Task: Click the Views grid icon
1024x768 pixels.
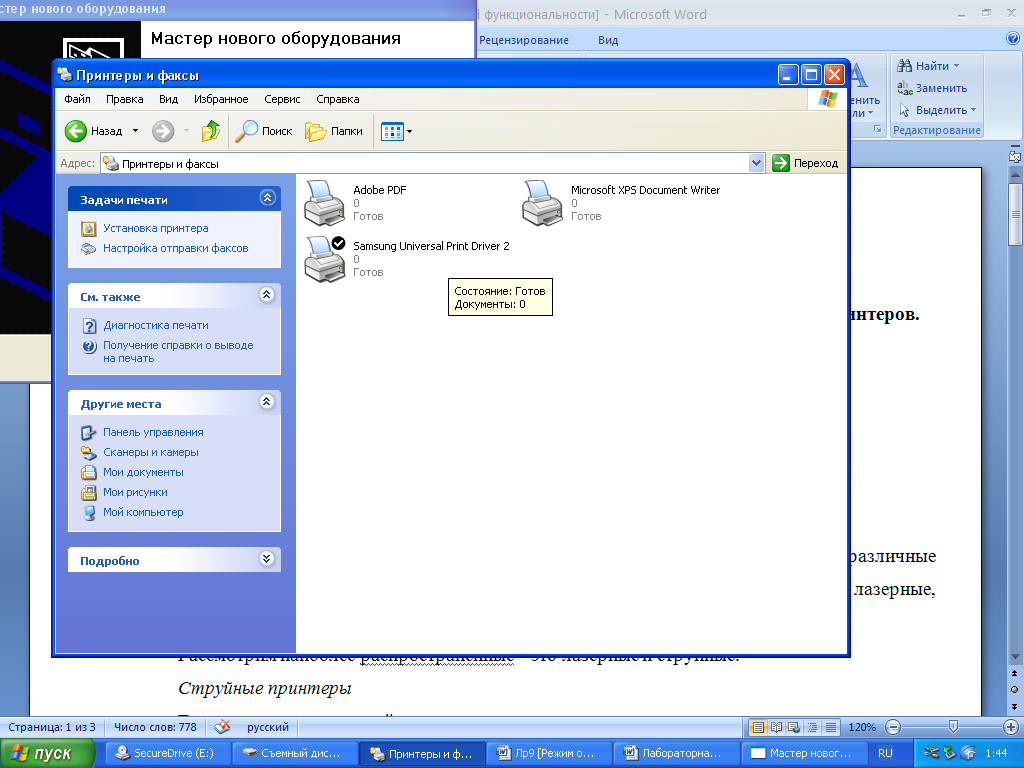Action: click(392, 131)
